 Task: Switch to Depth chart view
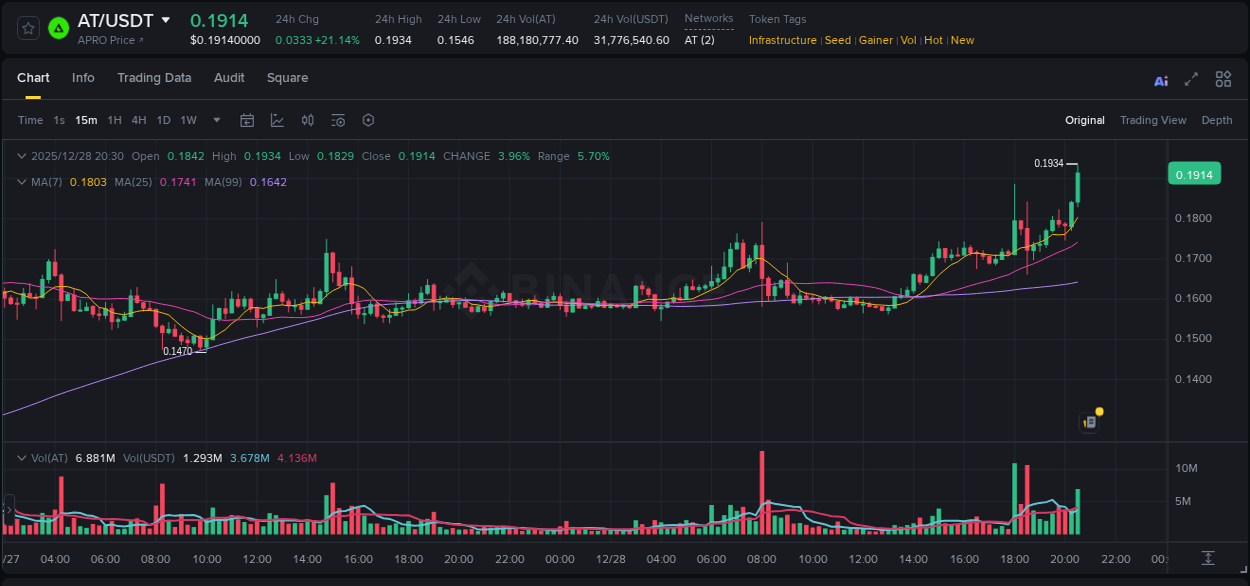coord(1216,120)
